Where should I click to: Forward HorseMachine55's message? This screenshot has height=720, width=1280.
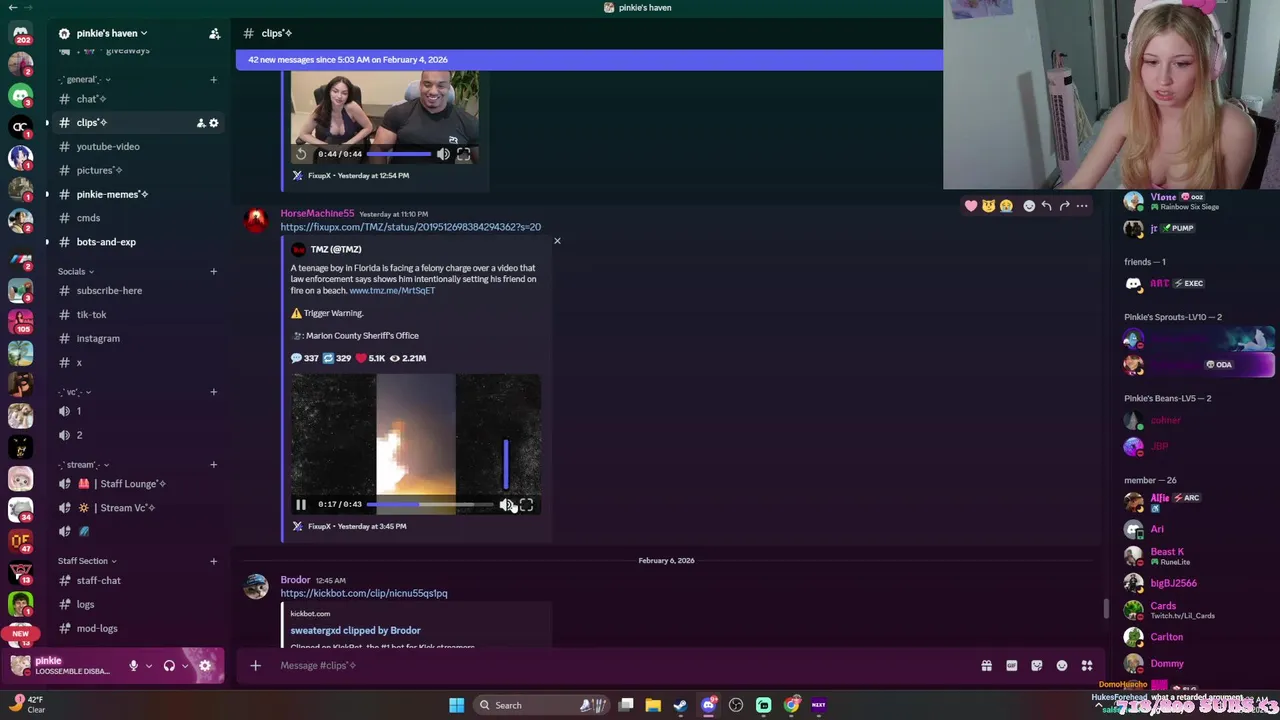1064,206
